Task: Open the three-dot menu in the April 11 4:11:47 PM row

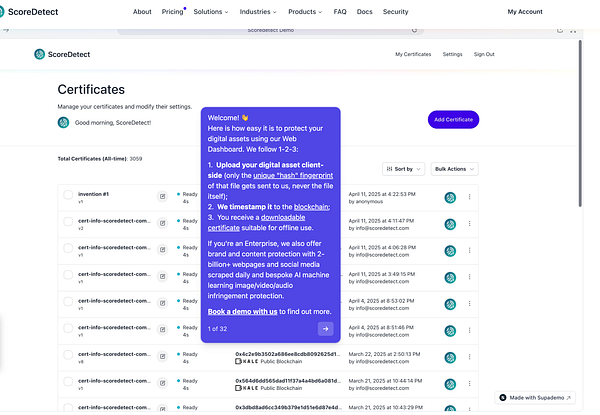Action: pyautogui.click(x=469, y=223)
